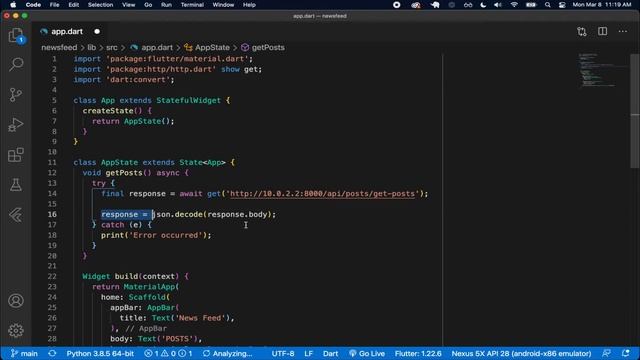Open the Code application menu
The width and height of the screenshot is (640, 360).
[x=33, y=5]
